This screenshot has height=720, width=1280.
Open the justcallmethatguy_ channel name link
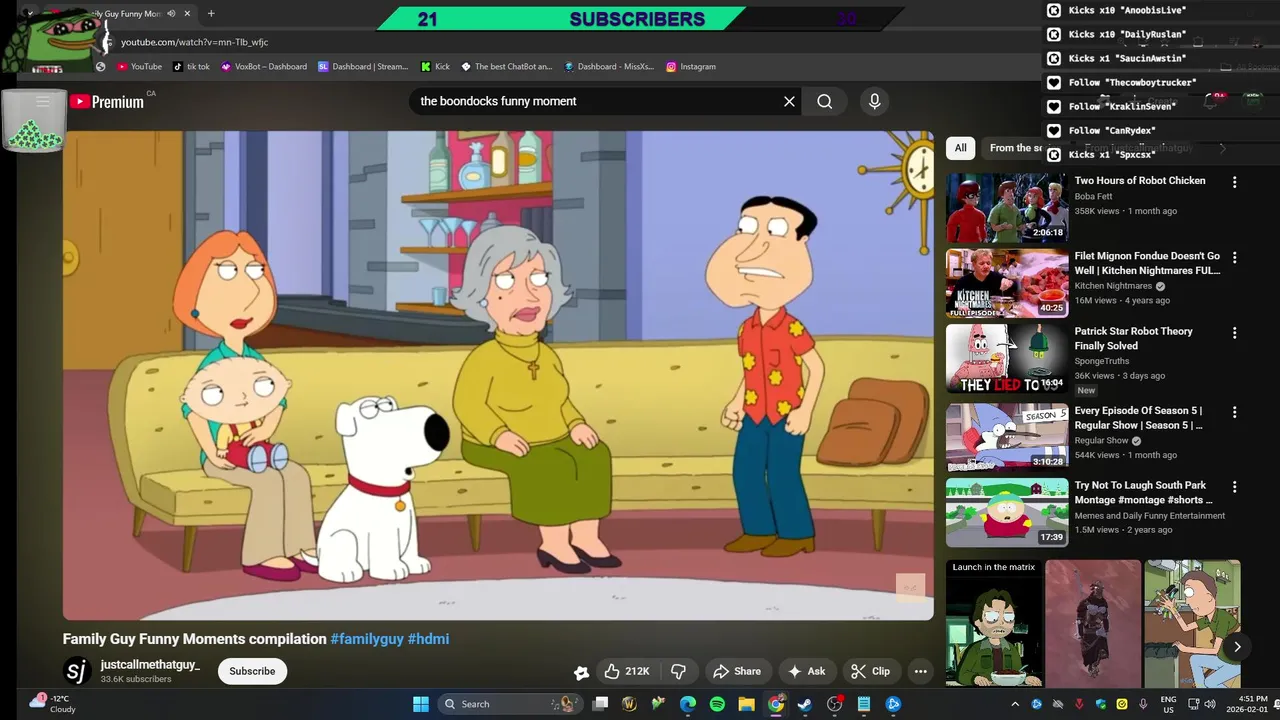[x=150, y=664]
